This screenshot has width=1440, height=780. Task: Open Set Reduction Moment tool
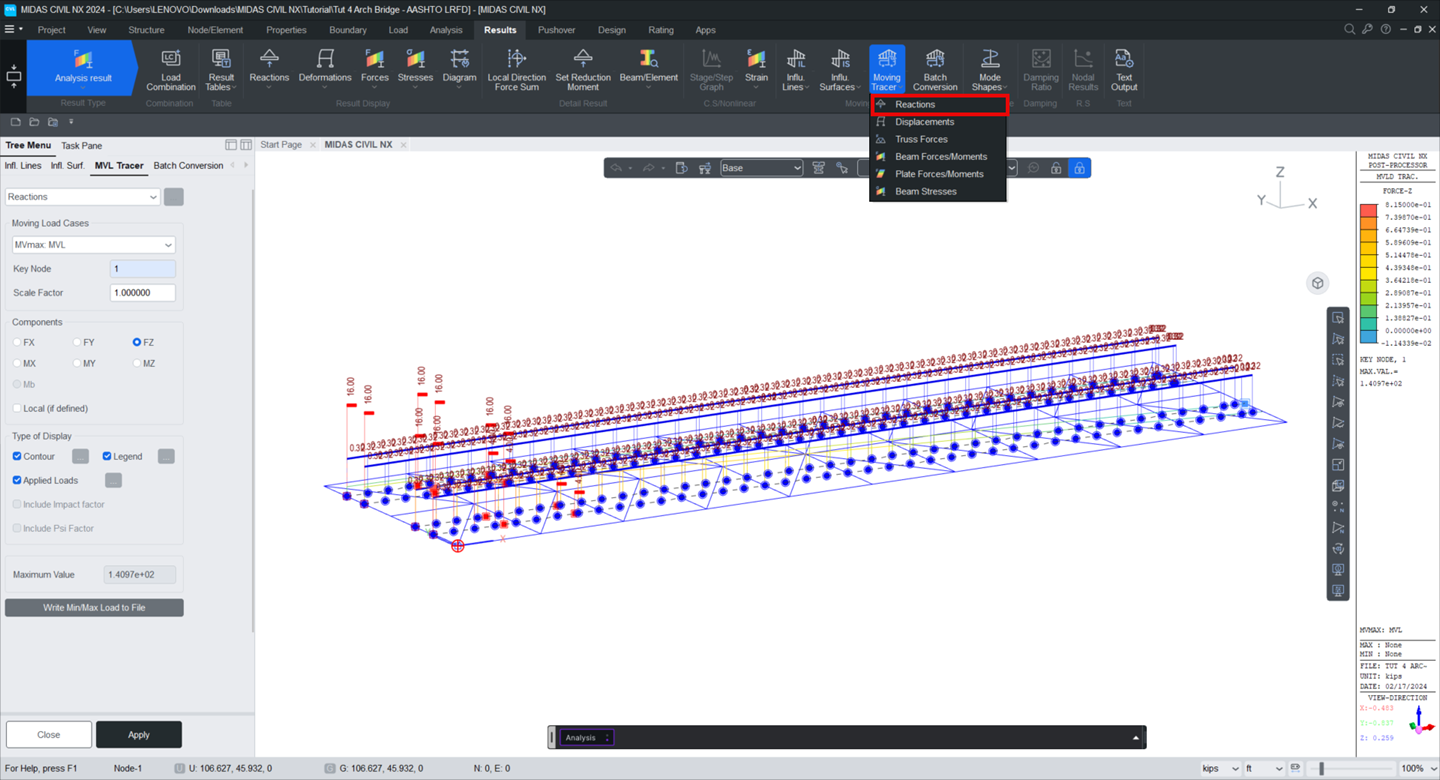click(x=583, y=69)
